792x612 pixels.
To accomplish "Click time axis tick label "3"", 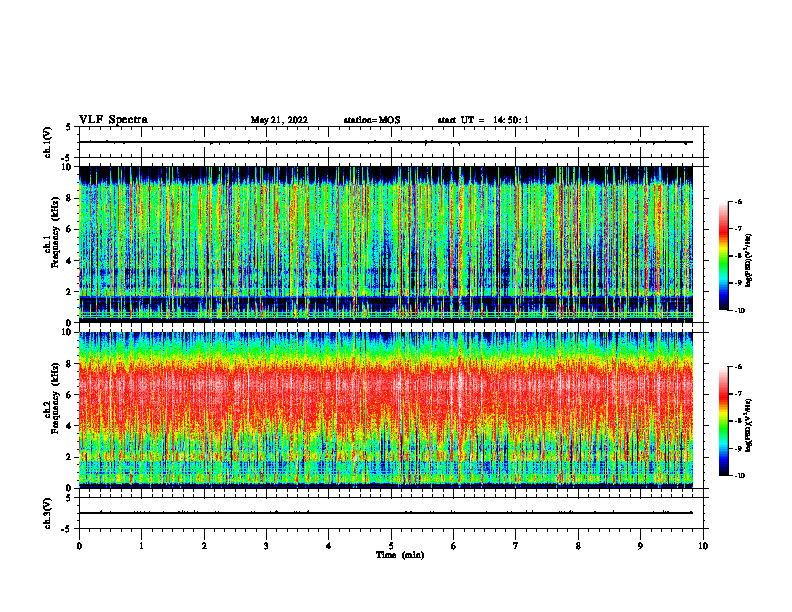I will 266,546.
